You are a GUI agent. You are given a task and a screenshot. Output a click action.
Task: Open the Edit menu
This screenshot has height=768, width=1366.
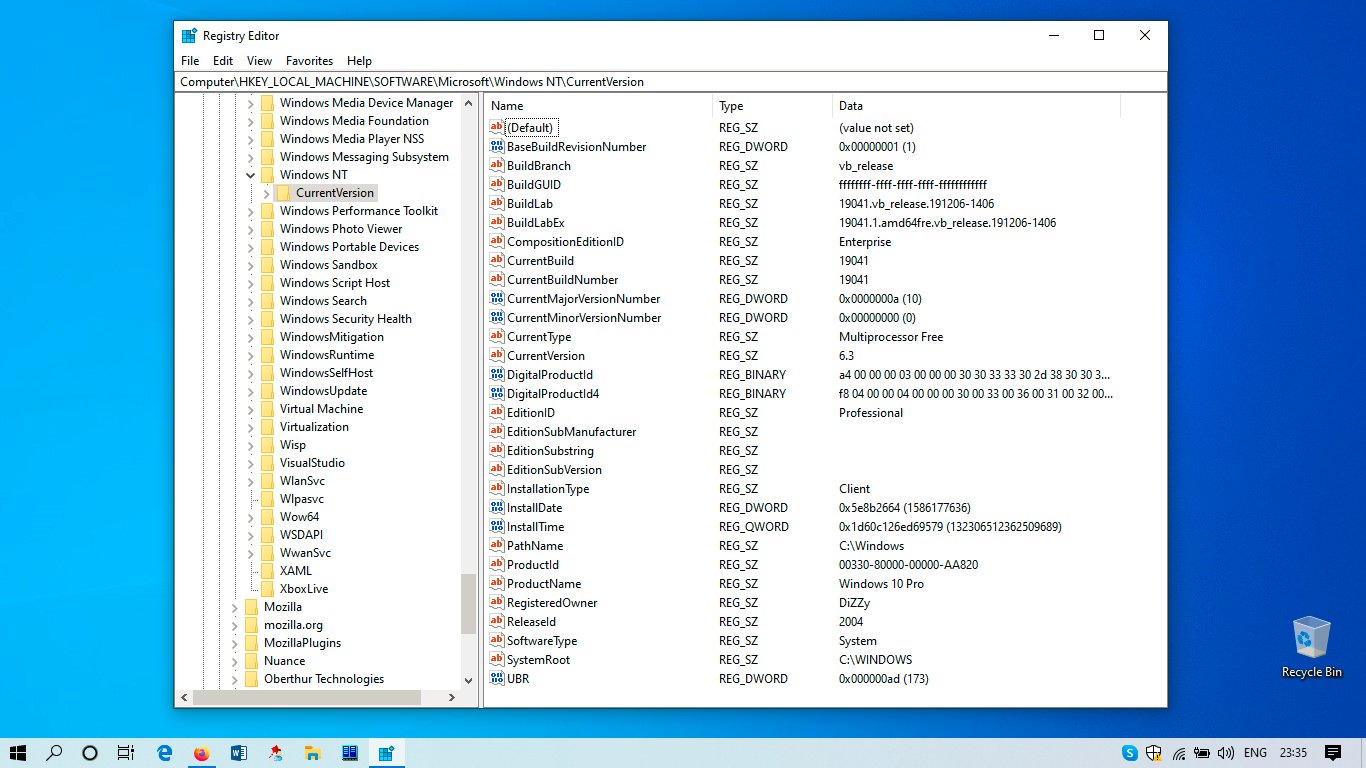tap(223, 61)
